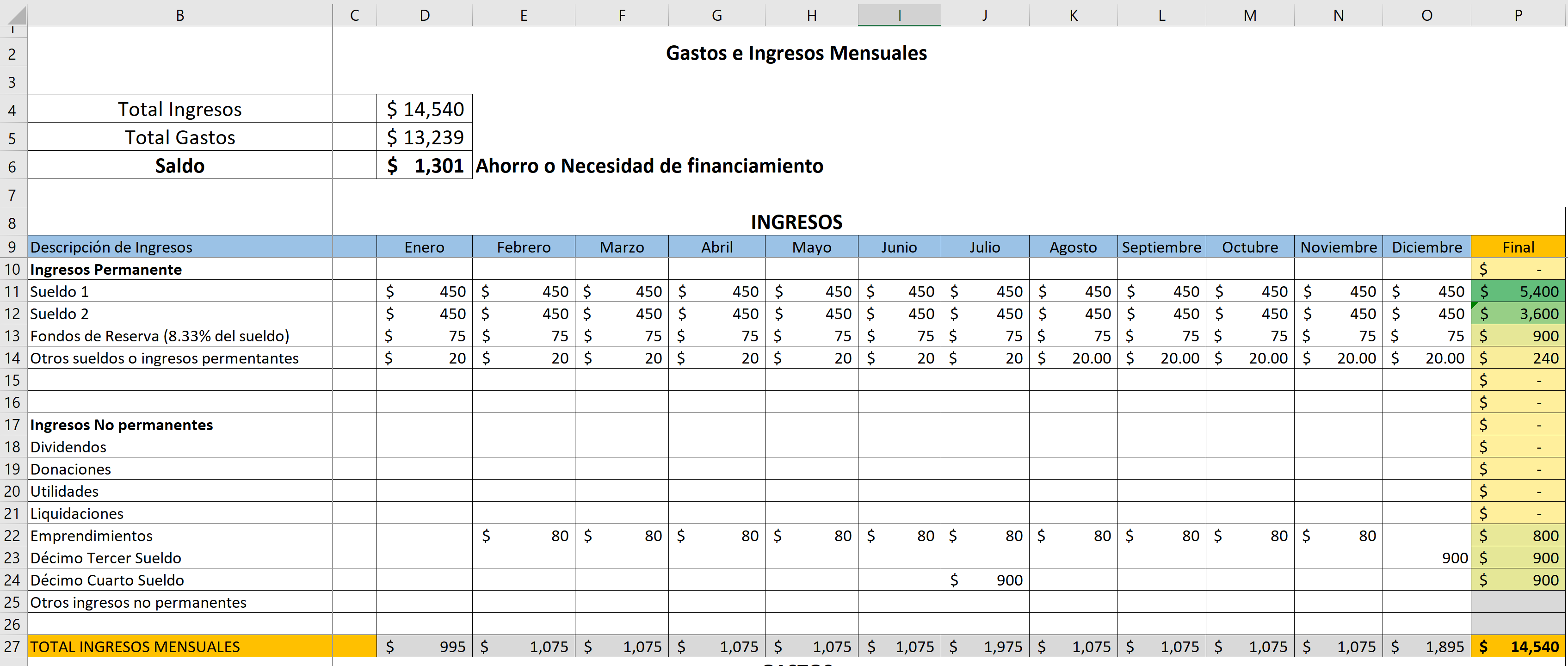The image size is (1568, 666).
Task: Select the 'Ingresos Permanente' label cell
Action: (179, 269)
